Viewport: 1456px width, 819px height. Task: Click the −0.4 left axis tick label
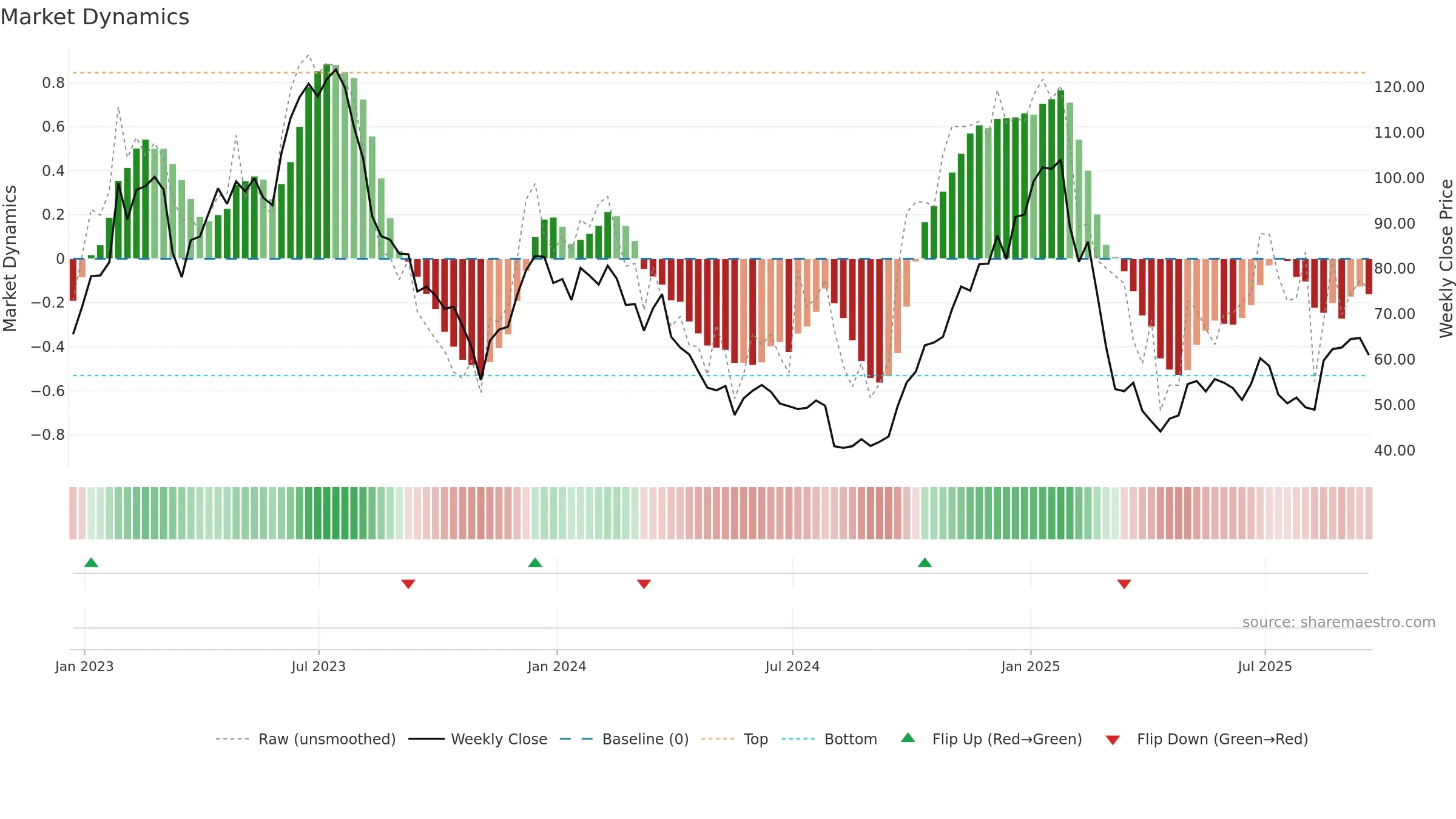pos(48,346)
